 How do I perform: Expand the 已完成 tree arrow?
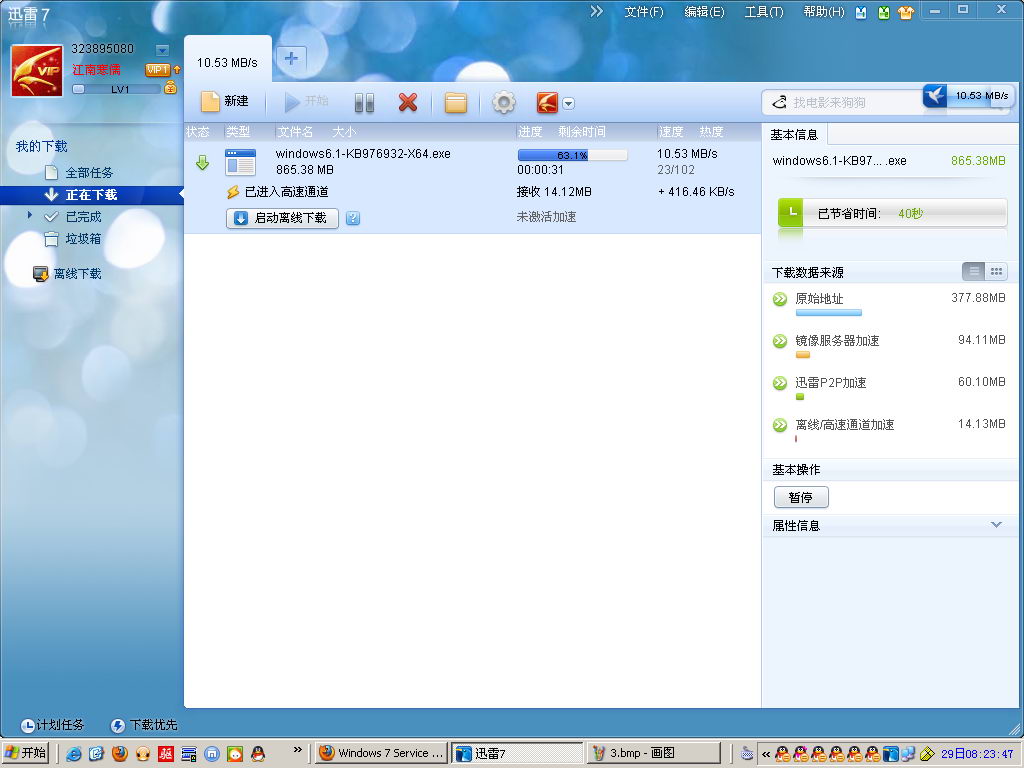coord(29,215)
